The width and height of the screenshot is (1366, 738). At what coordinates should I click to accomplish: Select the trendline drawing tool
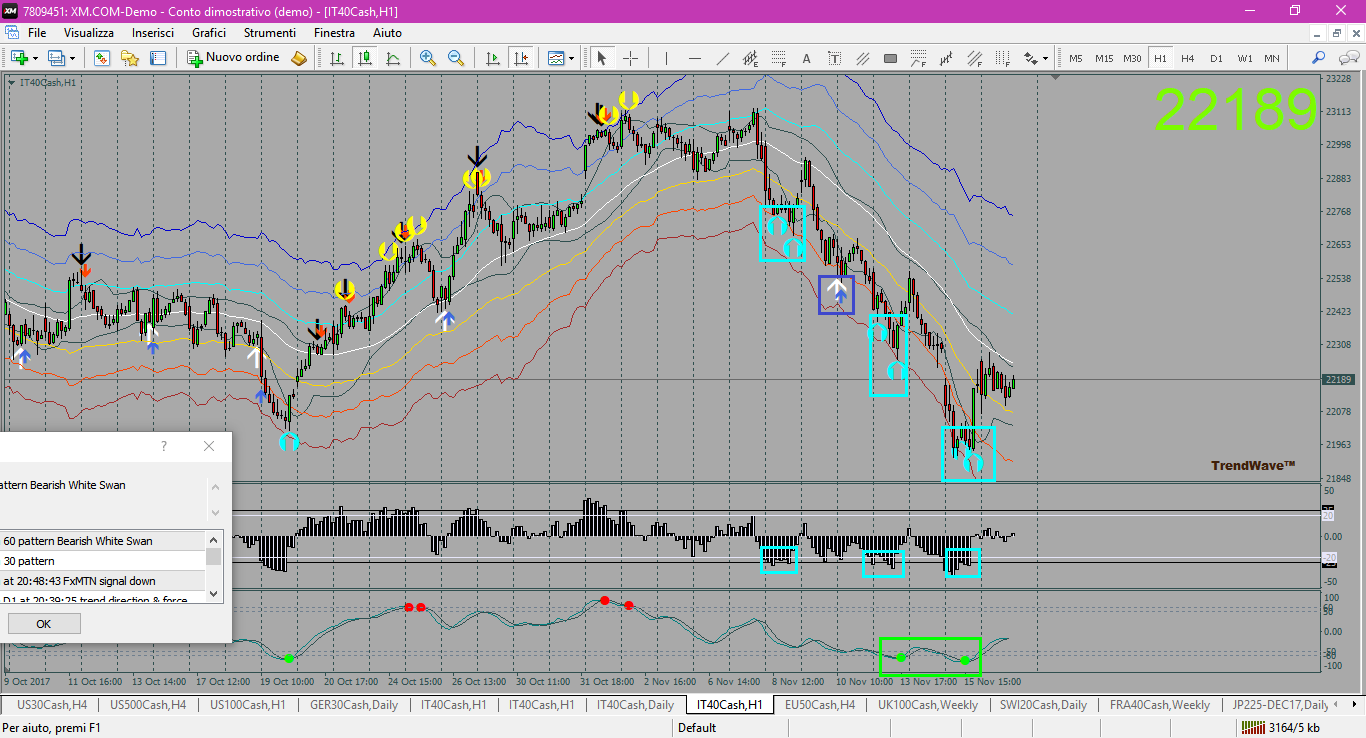pos(722,58)
